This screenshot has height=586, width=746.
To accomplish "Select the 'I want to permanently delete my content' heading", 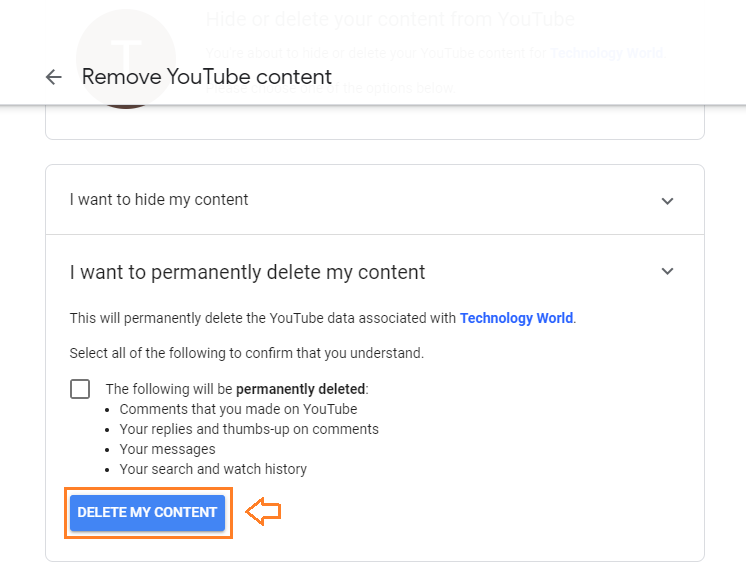I will pyautogui.click(x=247, y=273).
